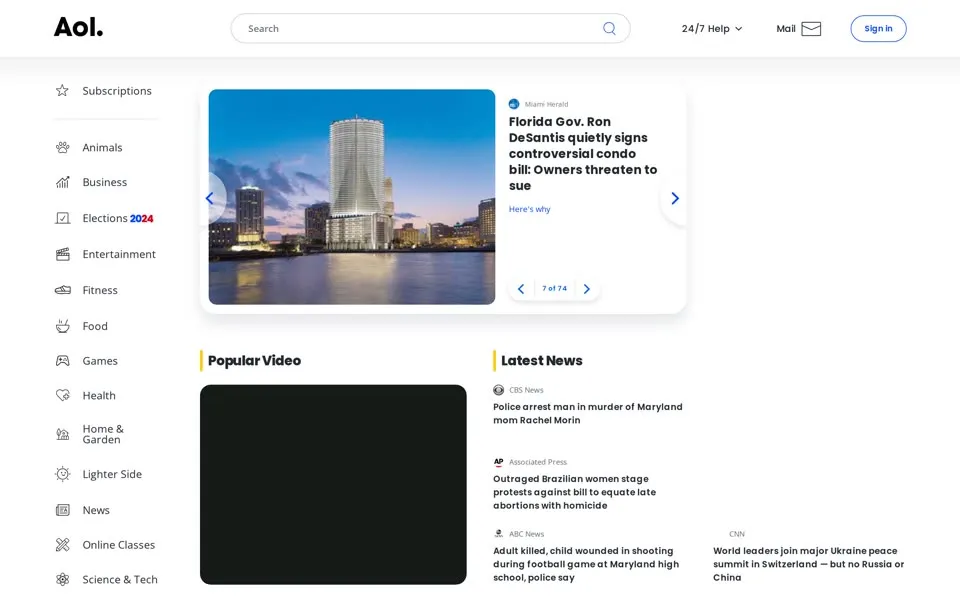Click the CBS News source label
The width and height of the screenshot is (960, 600).
click(526, 390)
